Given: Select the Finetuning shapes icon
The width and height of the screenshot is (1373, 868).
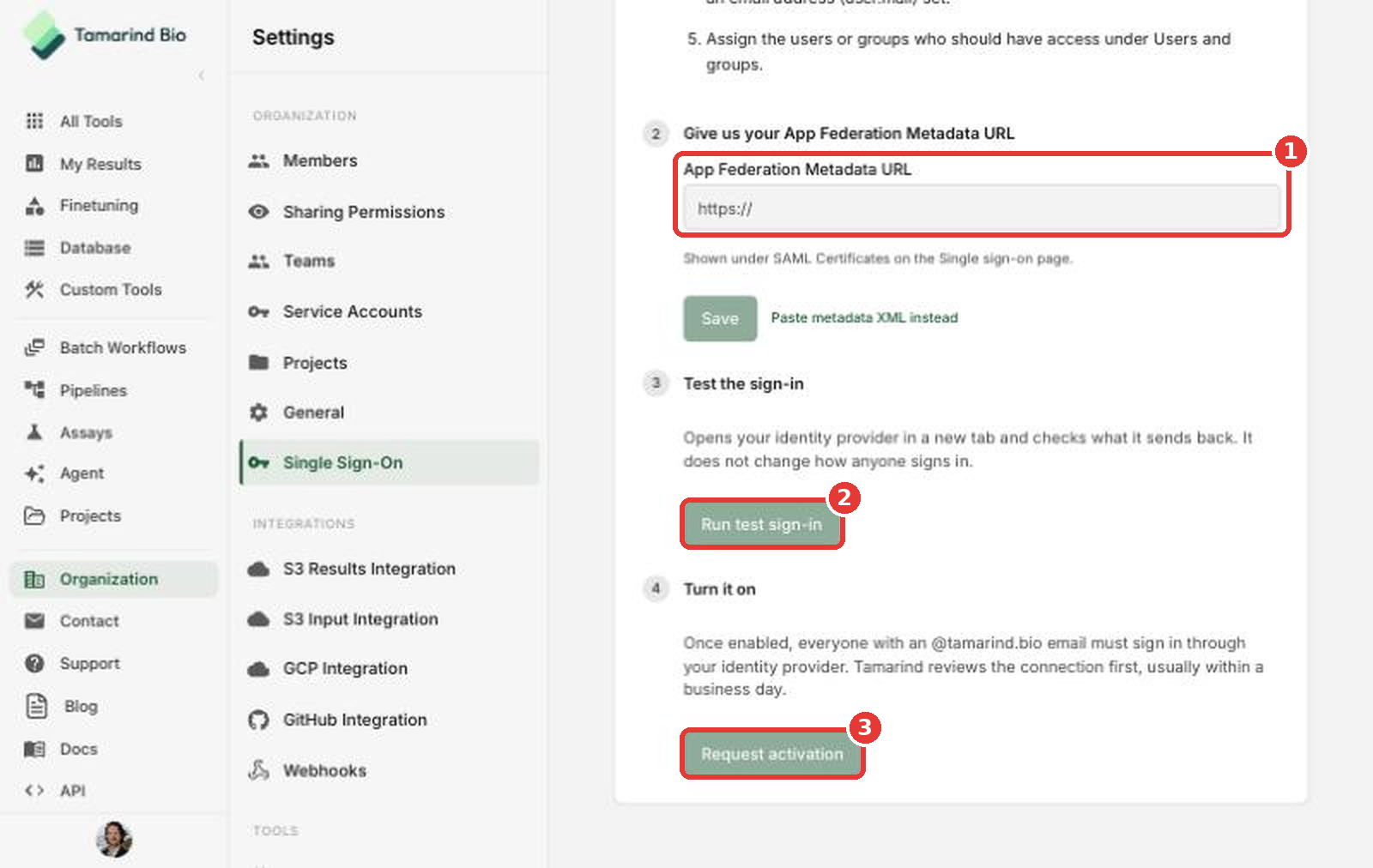Looking at the screenshot, I should coord(34,205).
